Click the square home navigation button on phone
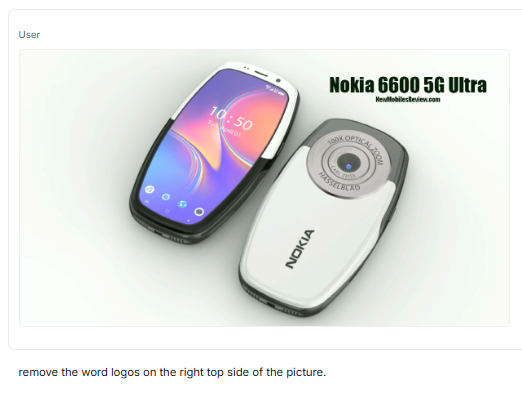 point(168,211)
